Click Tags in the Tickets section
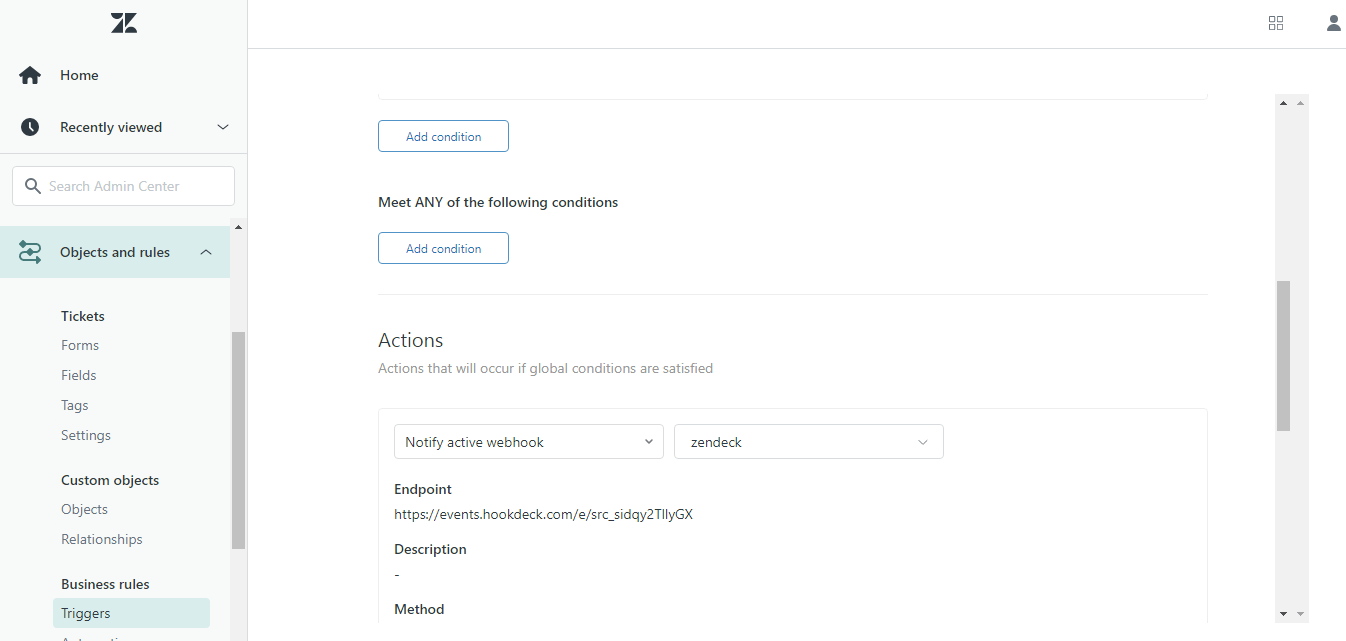 click(74, 405)
